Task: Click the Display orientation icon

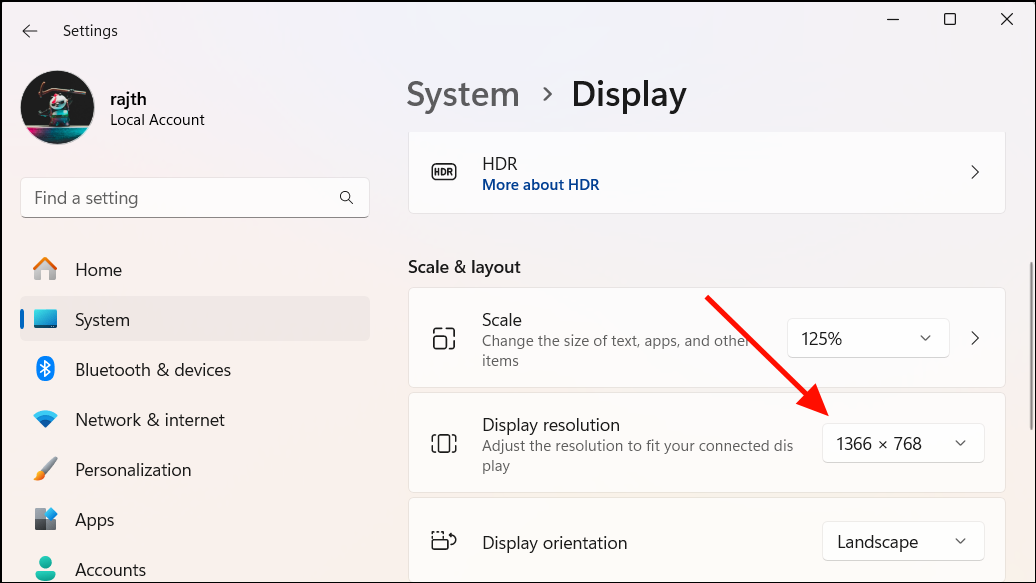Action: 443,540
